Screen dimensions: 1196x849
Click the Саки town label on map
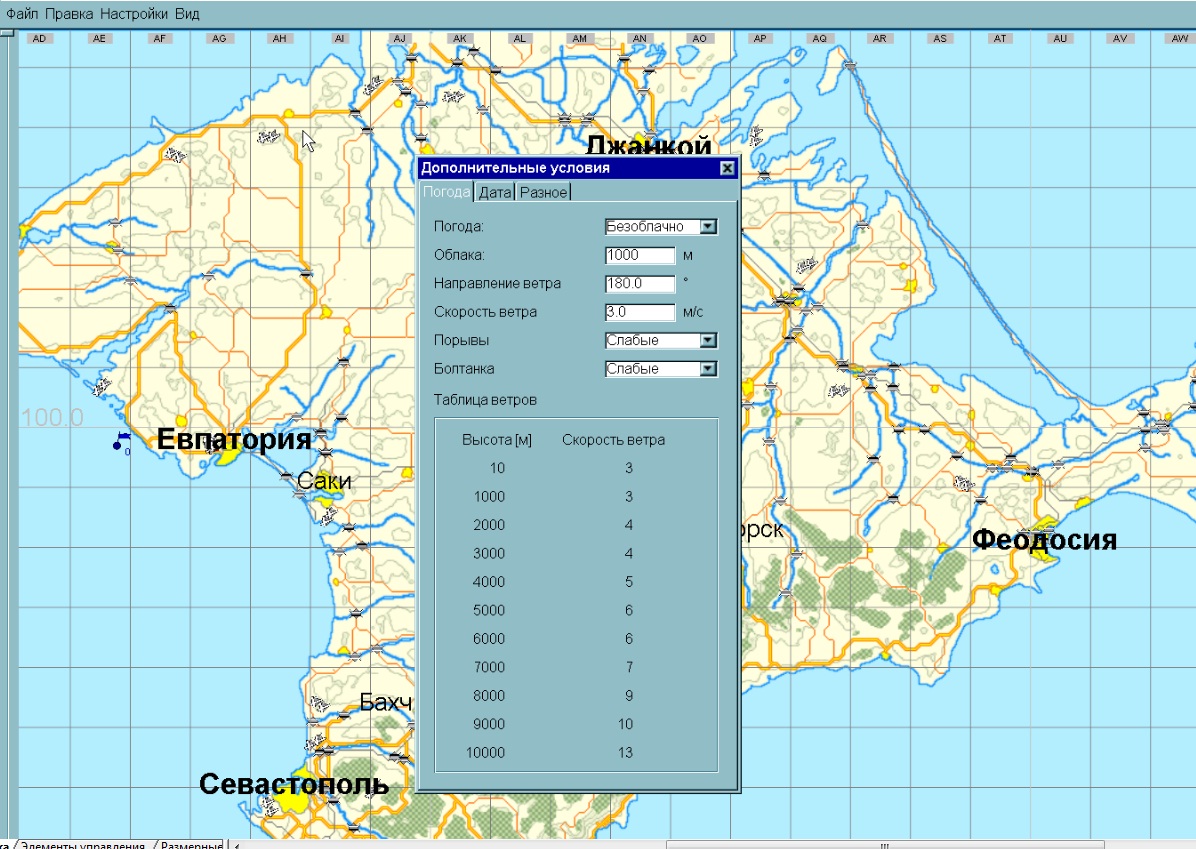pyautogui.click(x=324, y=481)
